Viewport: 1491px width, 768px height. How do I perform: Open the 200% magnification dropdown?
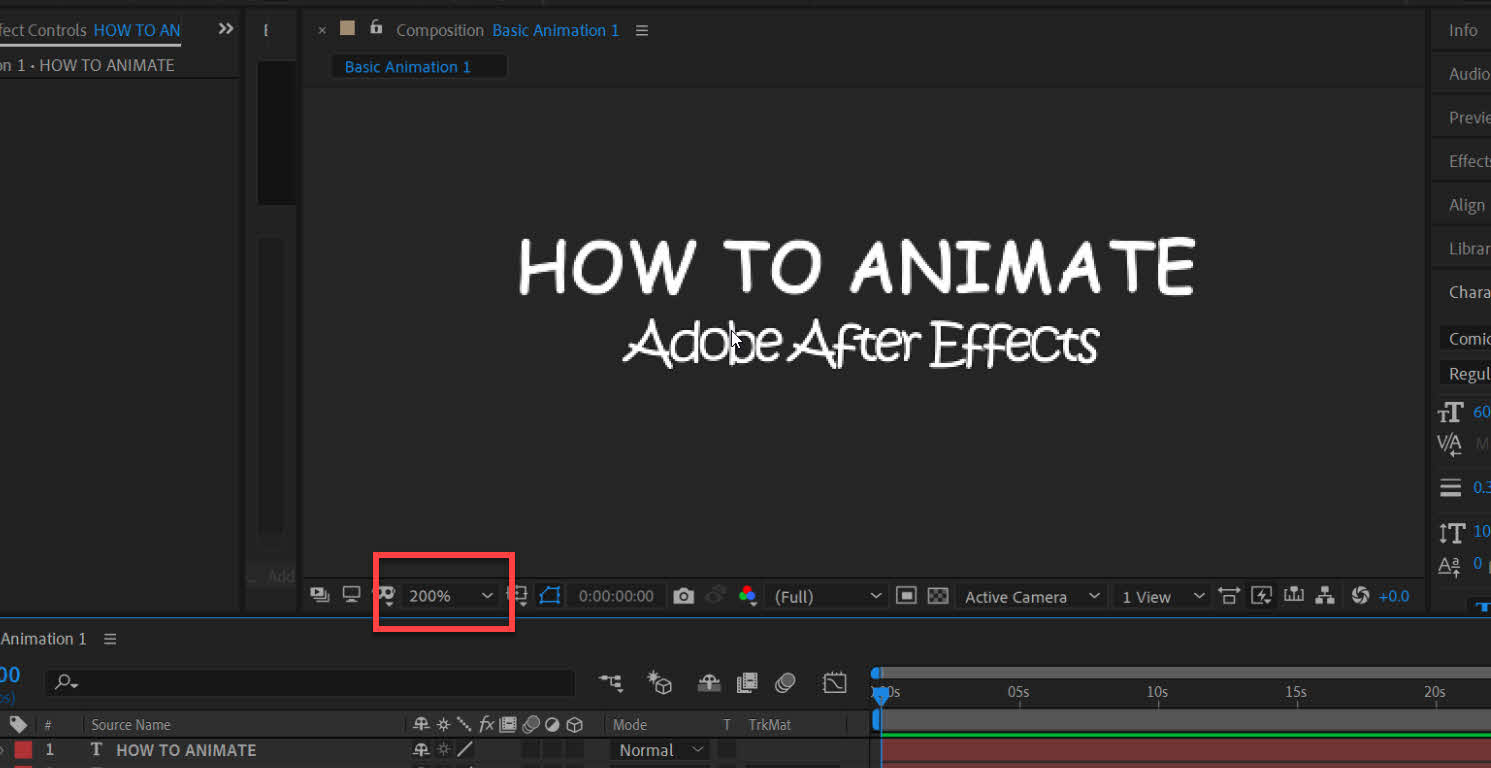[450, 595]
